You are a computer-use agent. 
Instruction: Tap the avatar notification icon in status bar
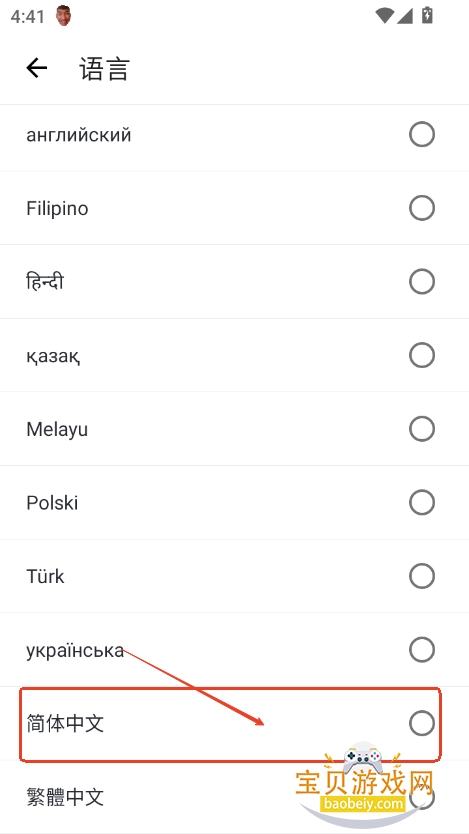click(x=64, y=16)
